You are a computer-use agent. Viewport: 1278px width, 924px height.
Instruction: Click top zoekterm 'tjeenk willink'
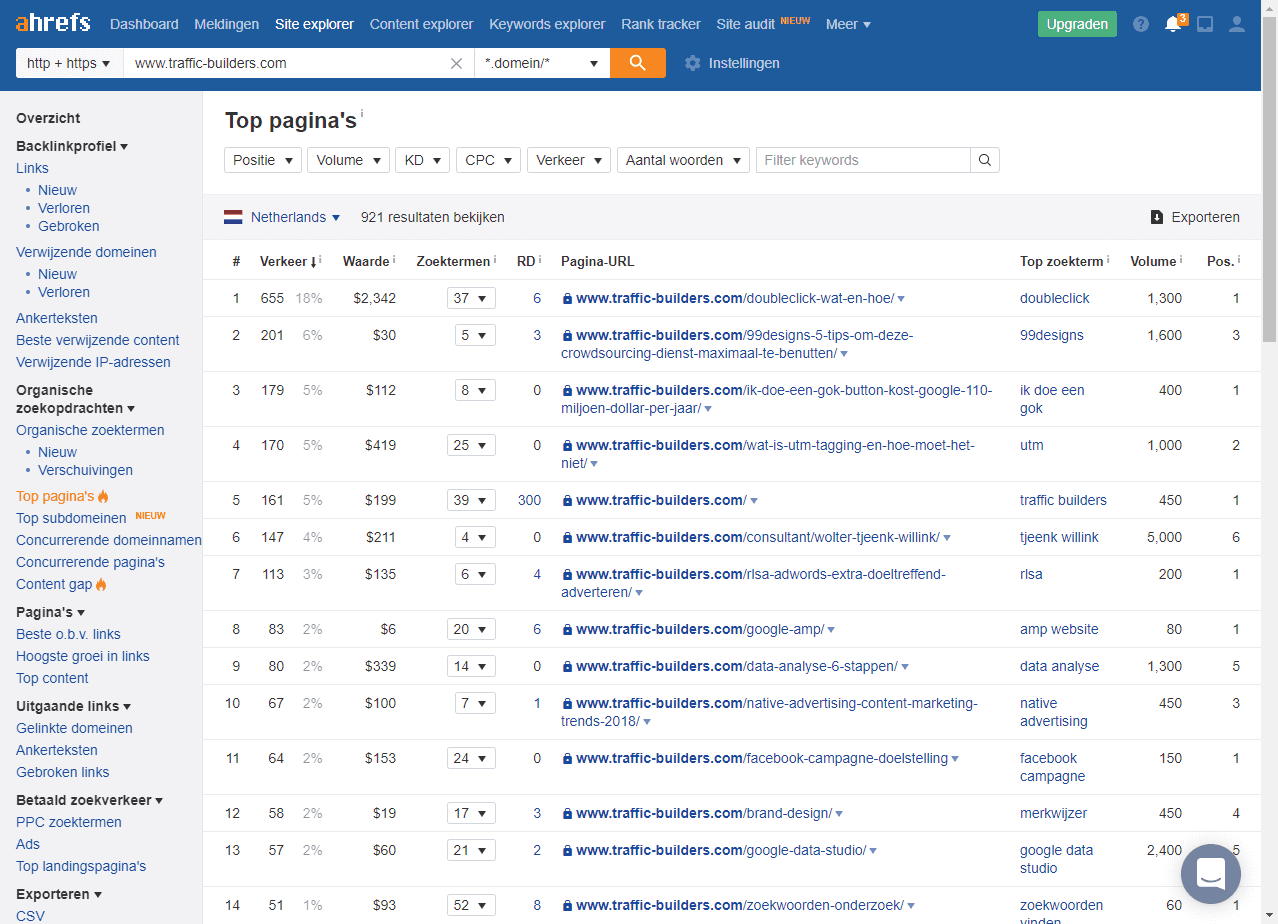point(1059,537)
